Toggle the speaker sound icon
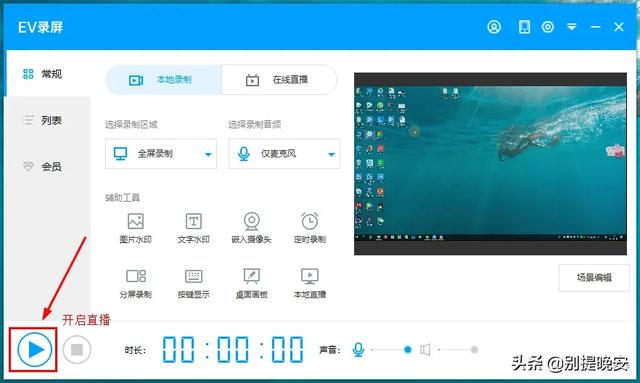This screenshot has width=640, height=383. coord(425,350)
